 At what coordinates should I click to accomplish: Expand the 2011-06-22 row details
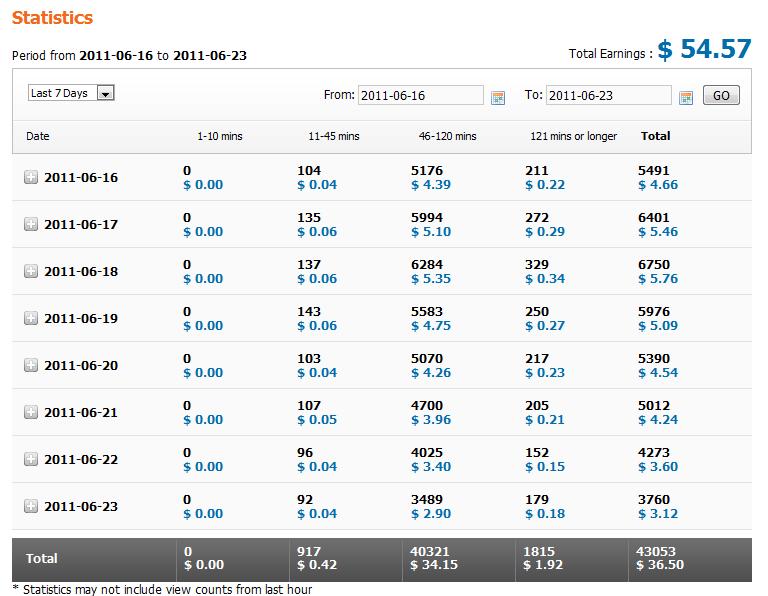coord(31,460)
